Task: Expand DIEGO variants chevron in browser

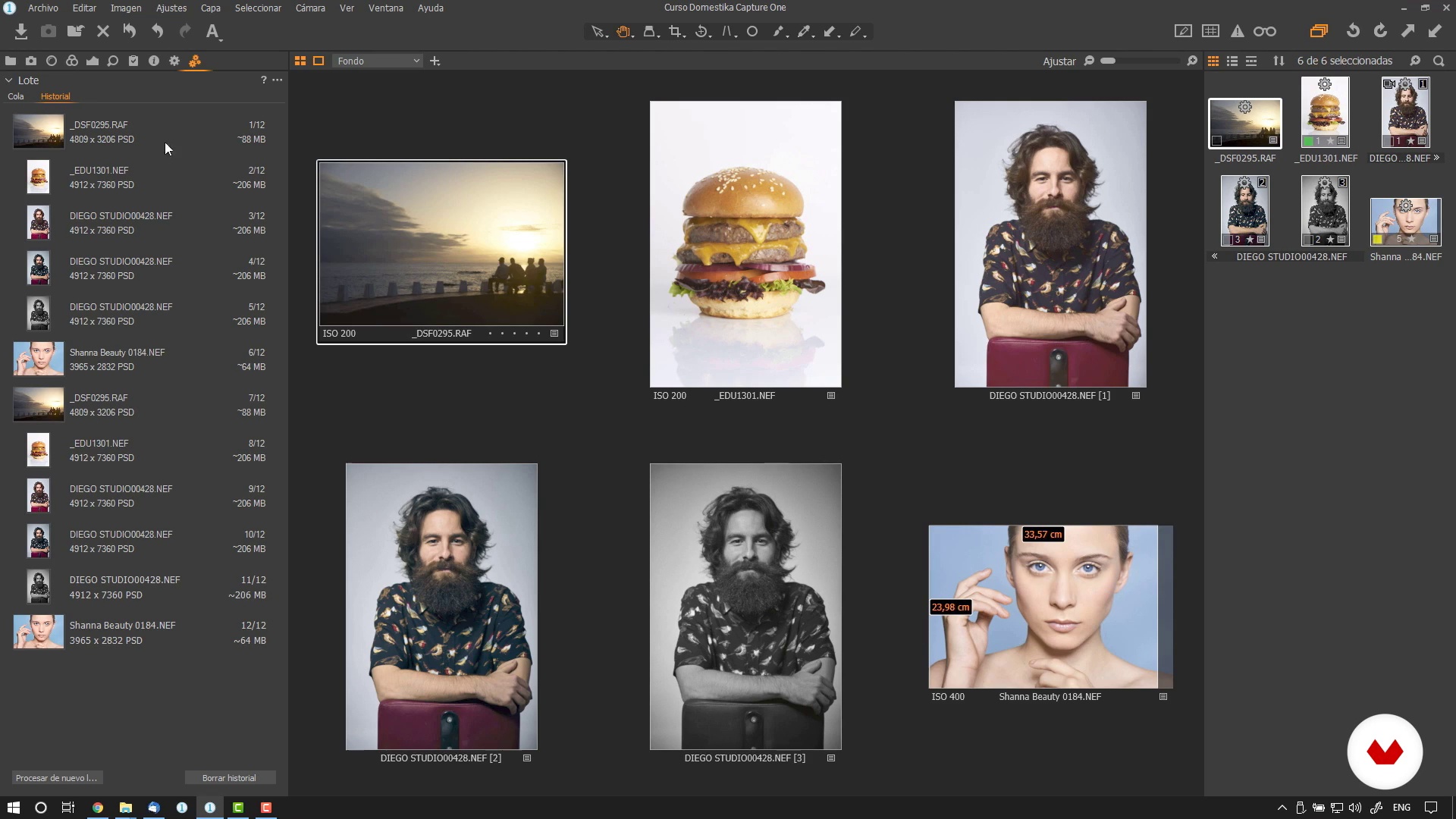Action: 1436,158
